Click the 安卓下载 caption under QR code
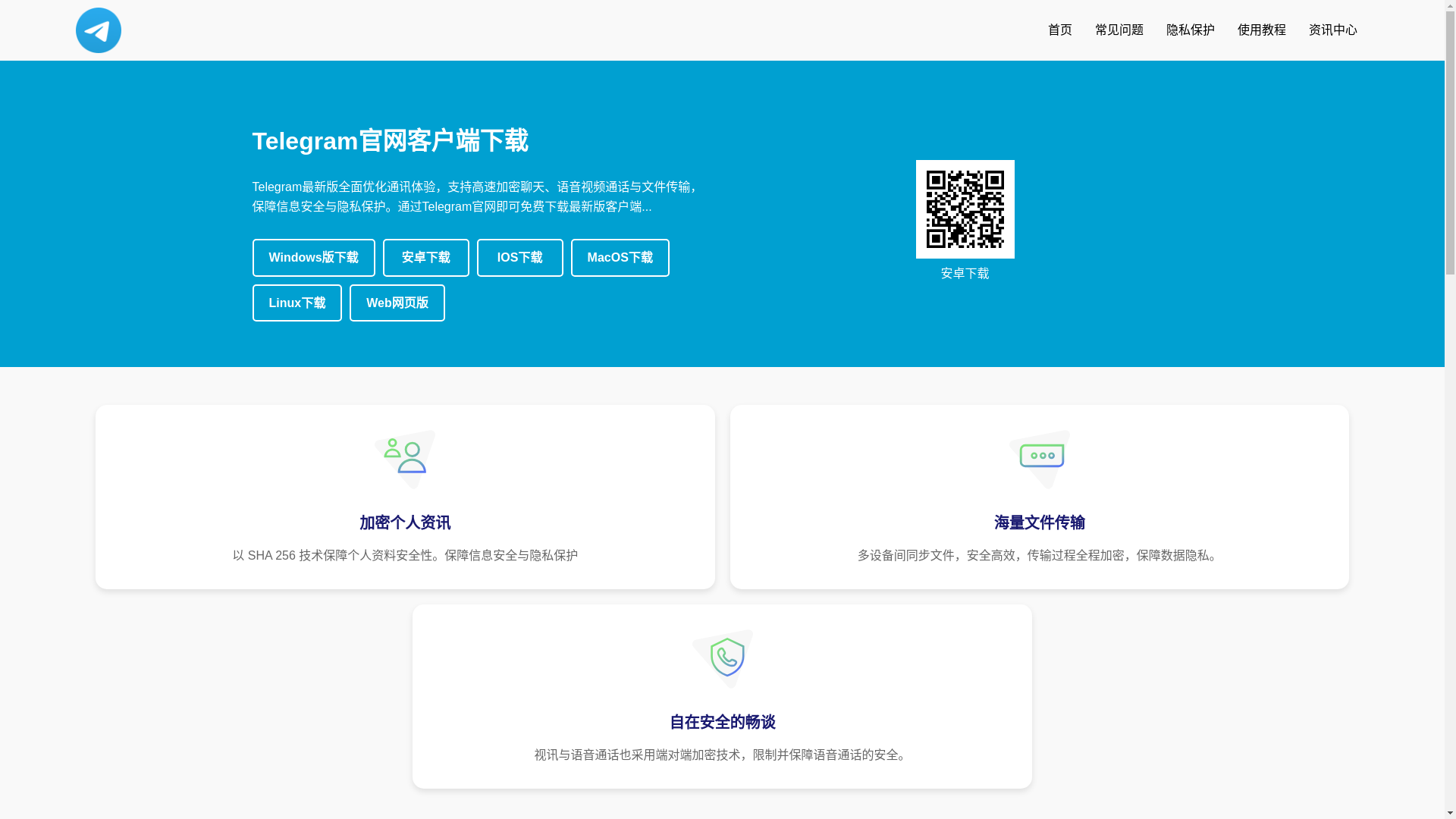 (965, 274)
